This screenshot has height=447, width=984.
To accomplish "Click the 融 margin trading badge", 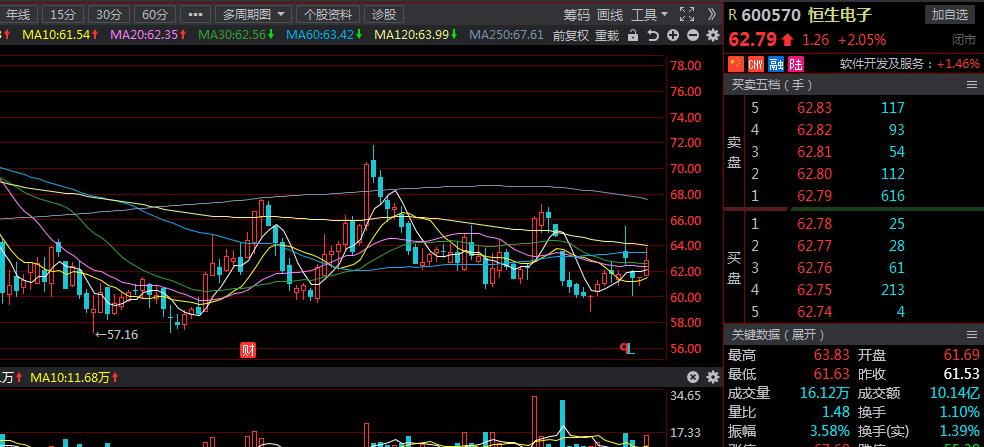I will (x=775, y=63).
